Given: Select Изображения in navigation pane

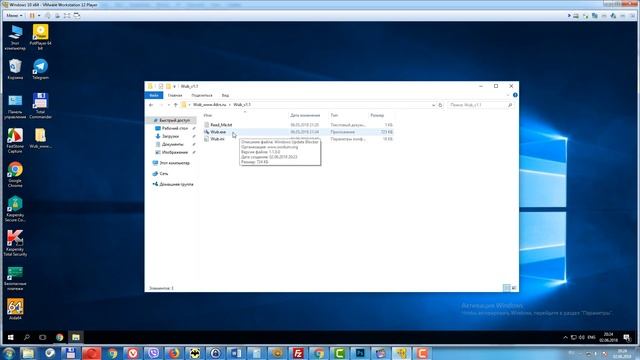Looking at the screenshot, I should click(x=175, y=152).
